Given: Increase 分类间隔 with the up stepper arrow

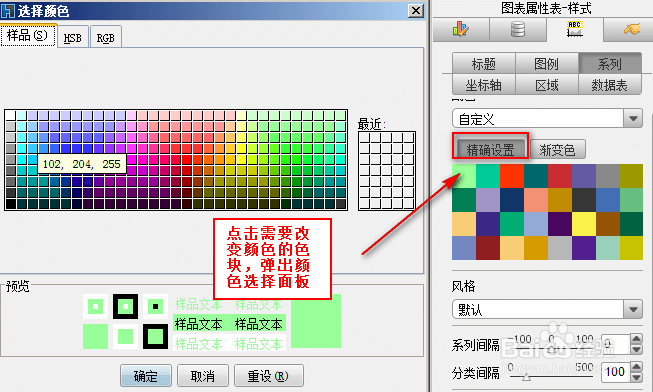Looking at the screenshot, I should point(636,367).
